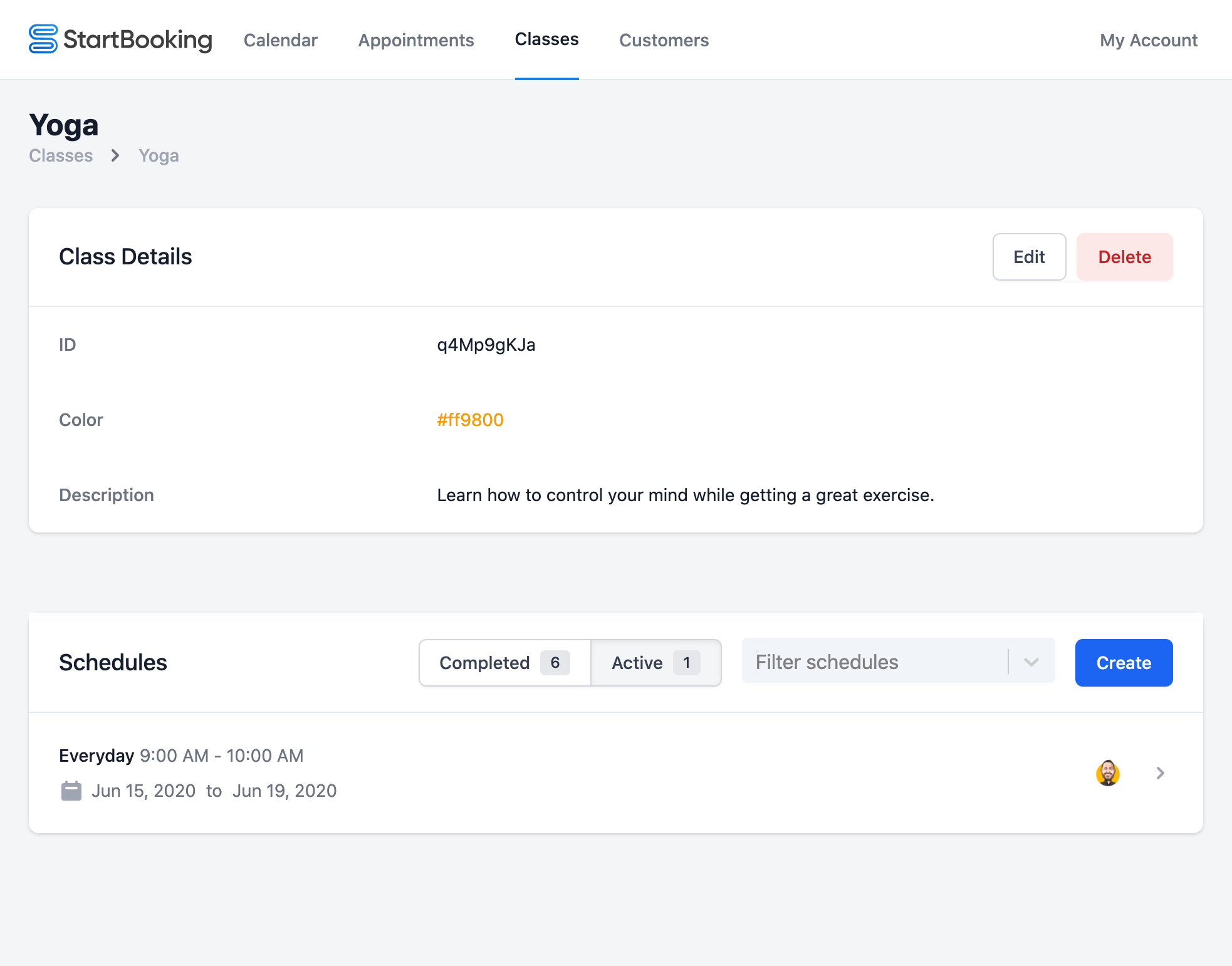Open the Everyday schedule via chevron
1232x966 pixels.
pyautogui.click(x=1160, y=773)
